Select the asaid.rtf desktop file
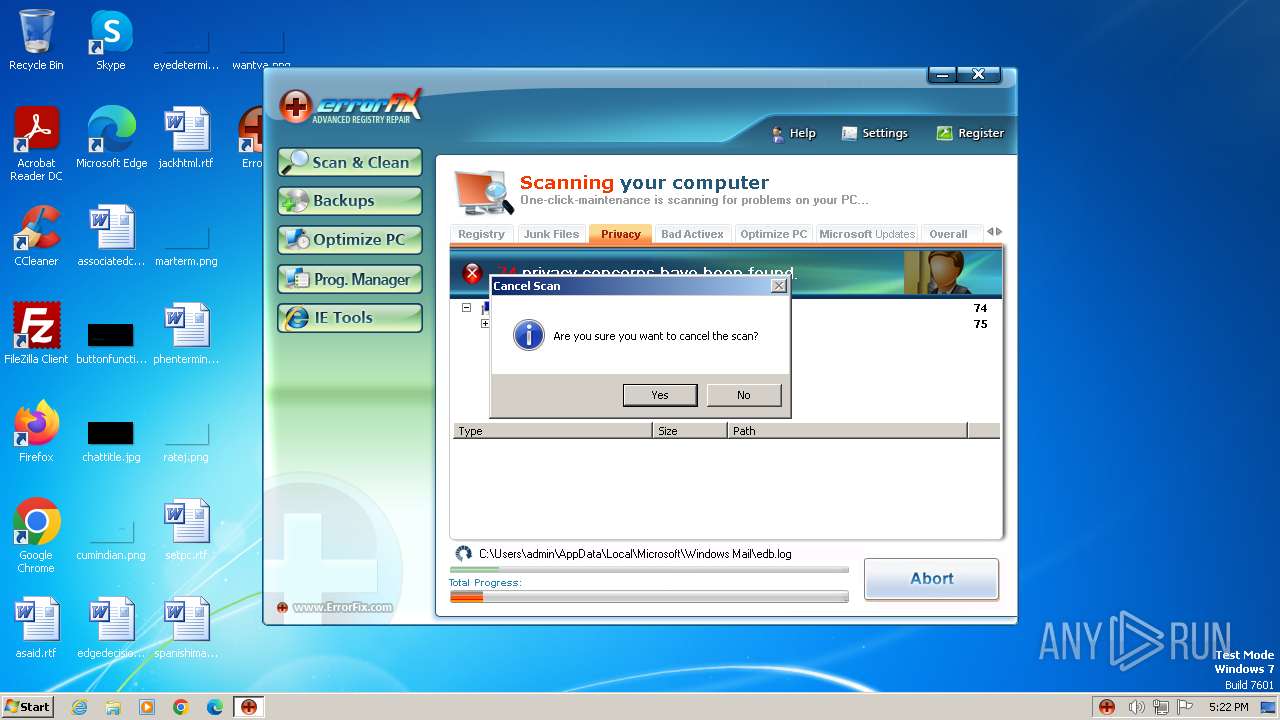Viewport: 1280px width, 720px height. pyautogui.click(x=36, y=628)
